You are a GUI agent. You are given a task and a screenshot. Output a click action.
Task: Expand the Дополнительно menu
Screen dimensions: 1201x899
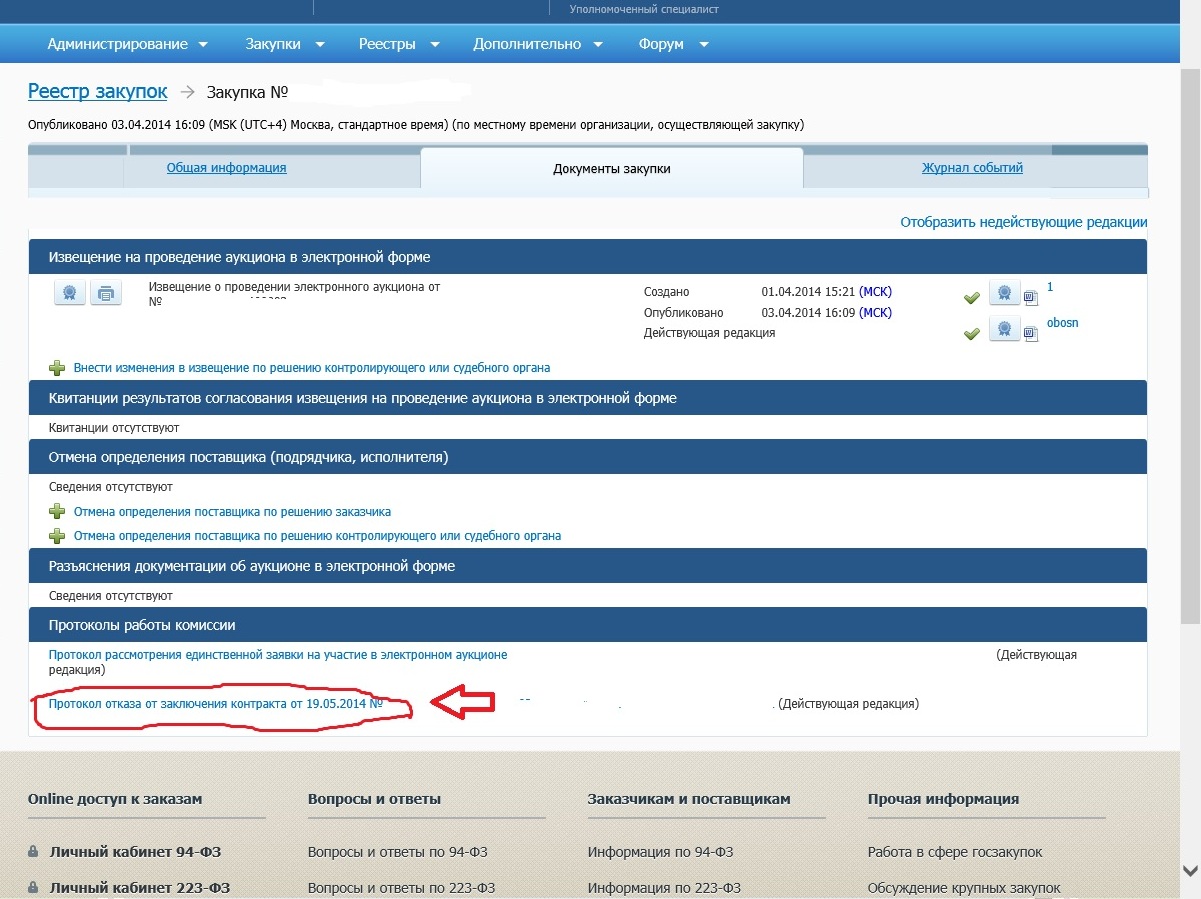click(538, 44)
